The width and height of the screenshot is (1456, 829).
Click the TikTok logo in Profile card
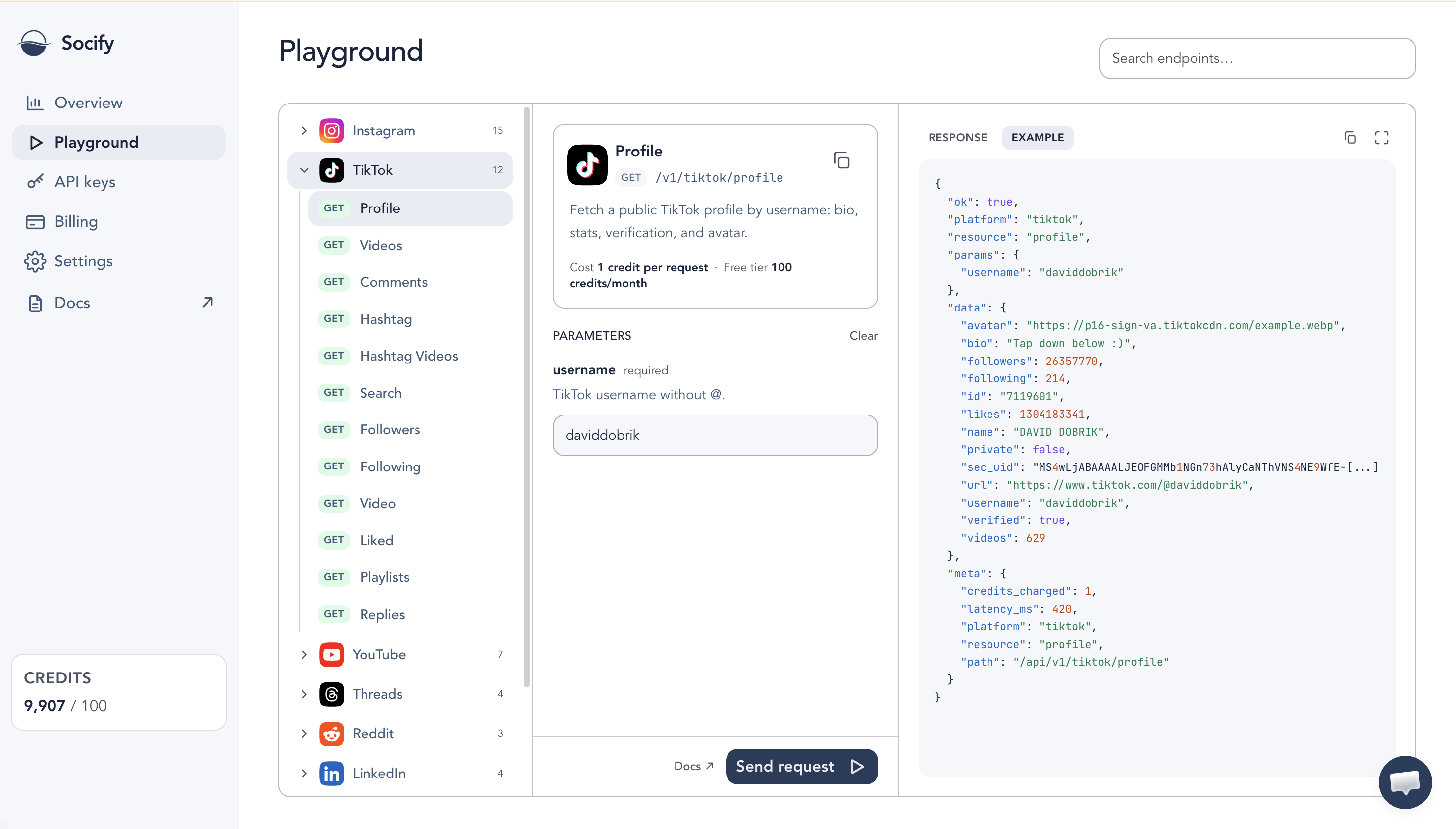[587, 164]
